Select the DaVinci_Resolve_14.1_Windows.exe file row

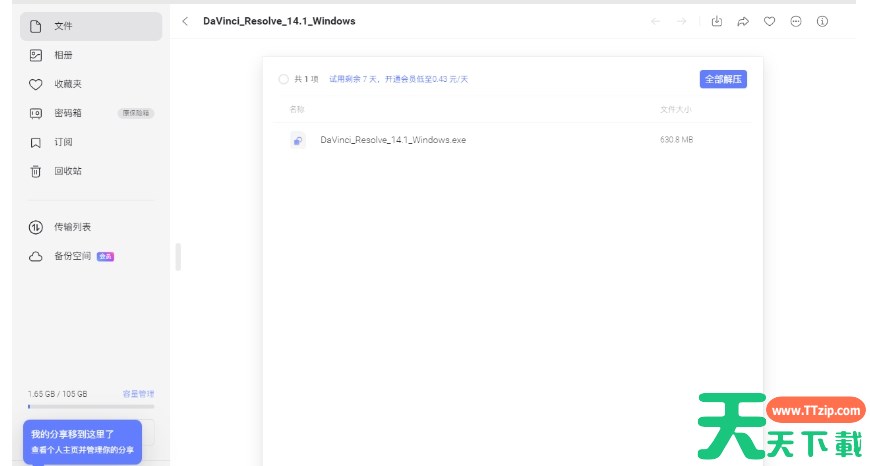click(500, 140)
